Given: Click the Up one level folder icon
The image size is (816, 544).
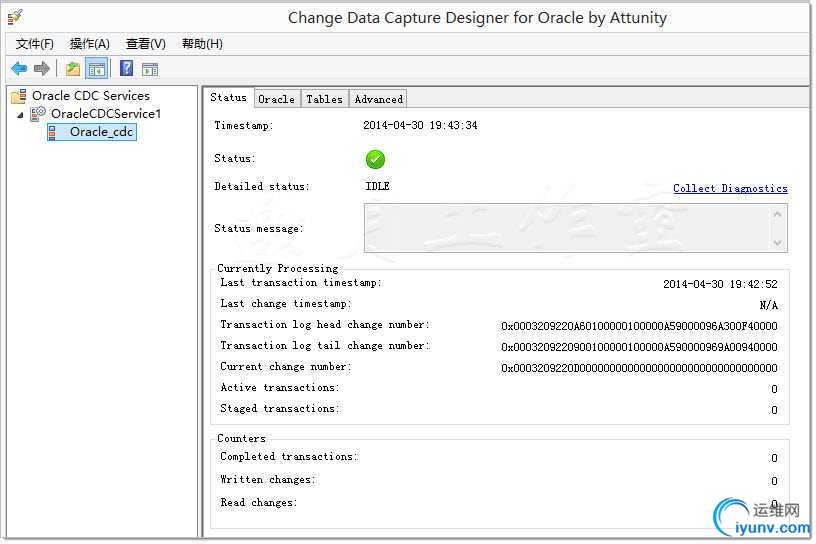Looking at the screenshot, I should (73, 68).
